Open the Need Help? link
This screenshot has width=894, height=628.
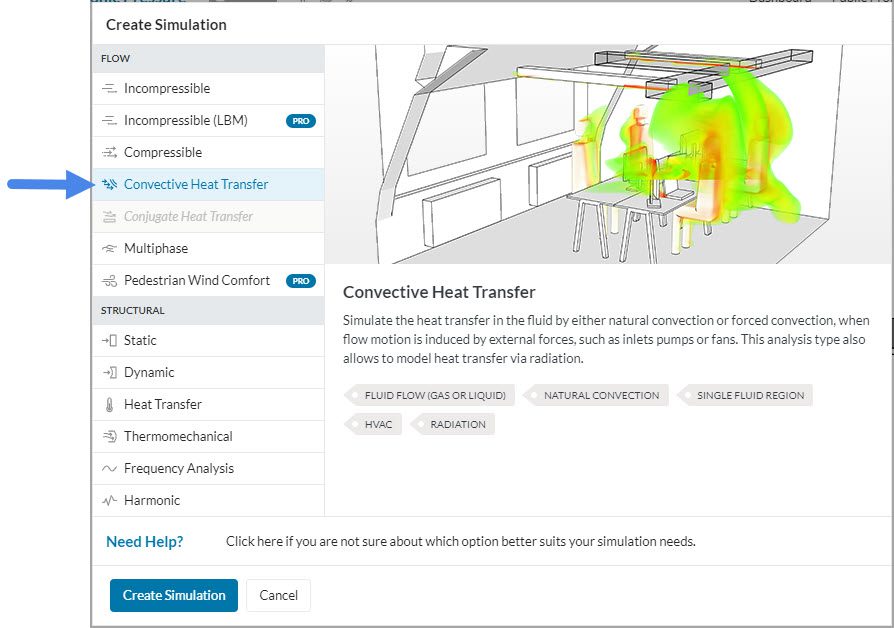click(145, 542)
